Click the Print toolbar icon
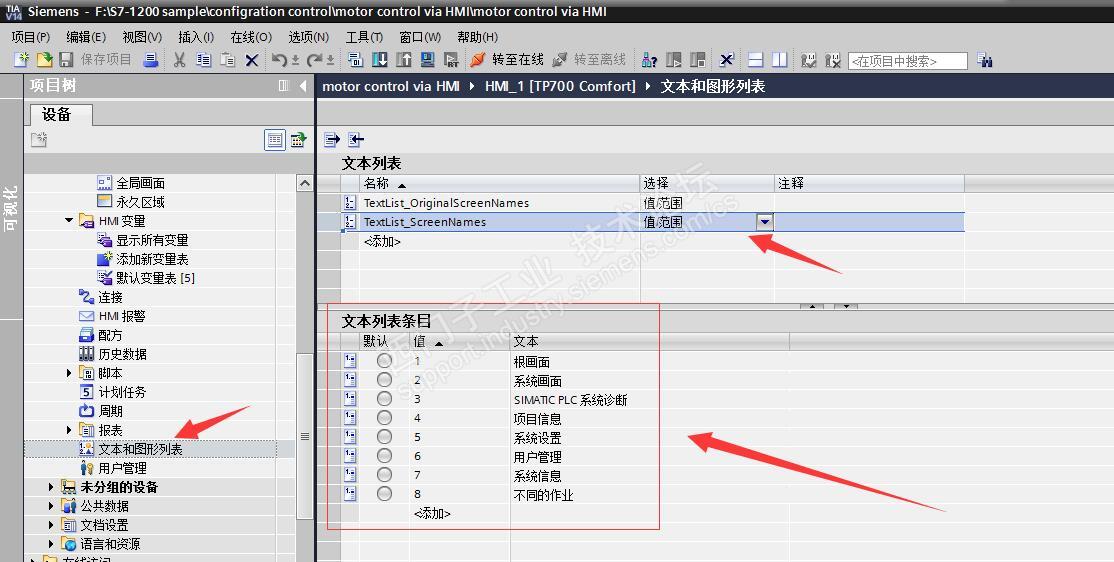This screenshot has height=562, width=1114. 151,60
